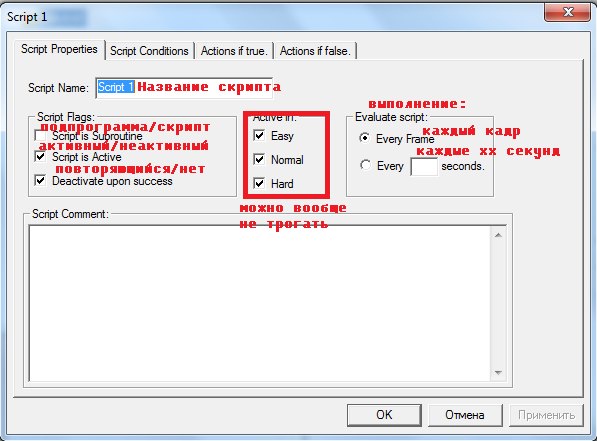Uncheck the Normal difficulty checkbox

point(259,159)
